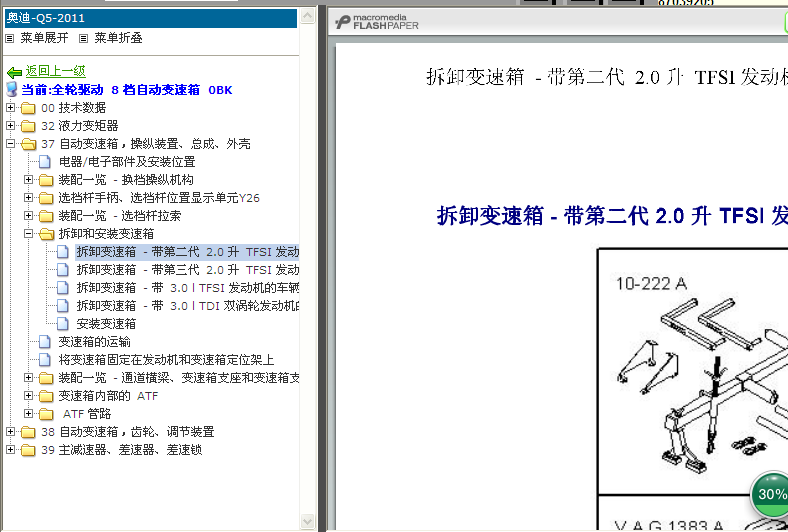Click the 00 技术数据 folder icon
This screenshot has height=532, width=788.
[x=28, y=108]
